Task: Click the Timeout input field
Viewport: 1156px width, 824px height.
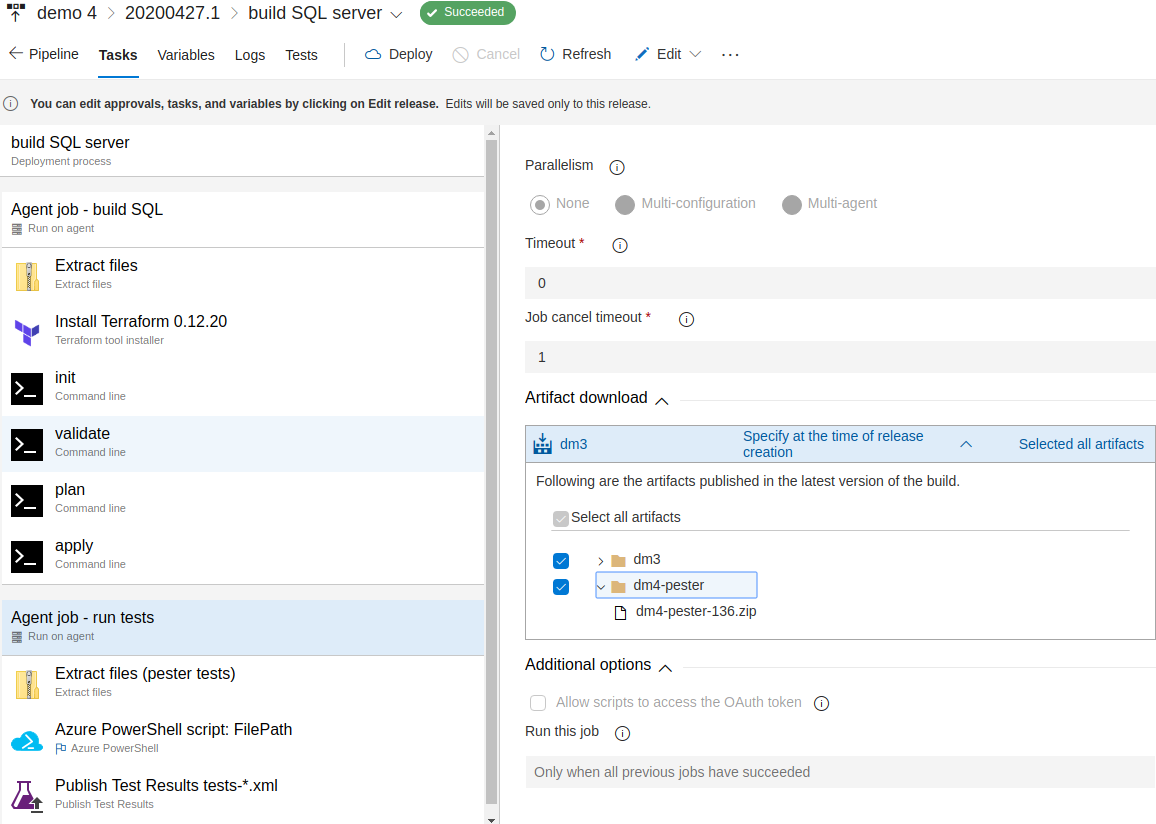Action: [x=840, y=283]
